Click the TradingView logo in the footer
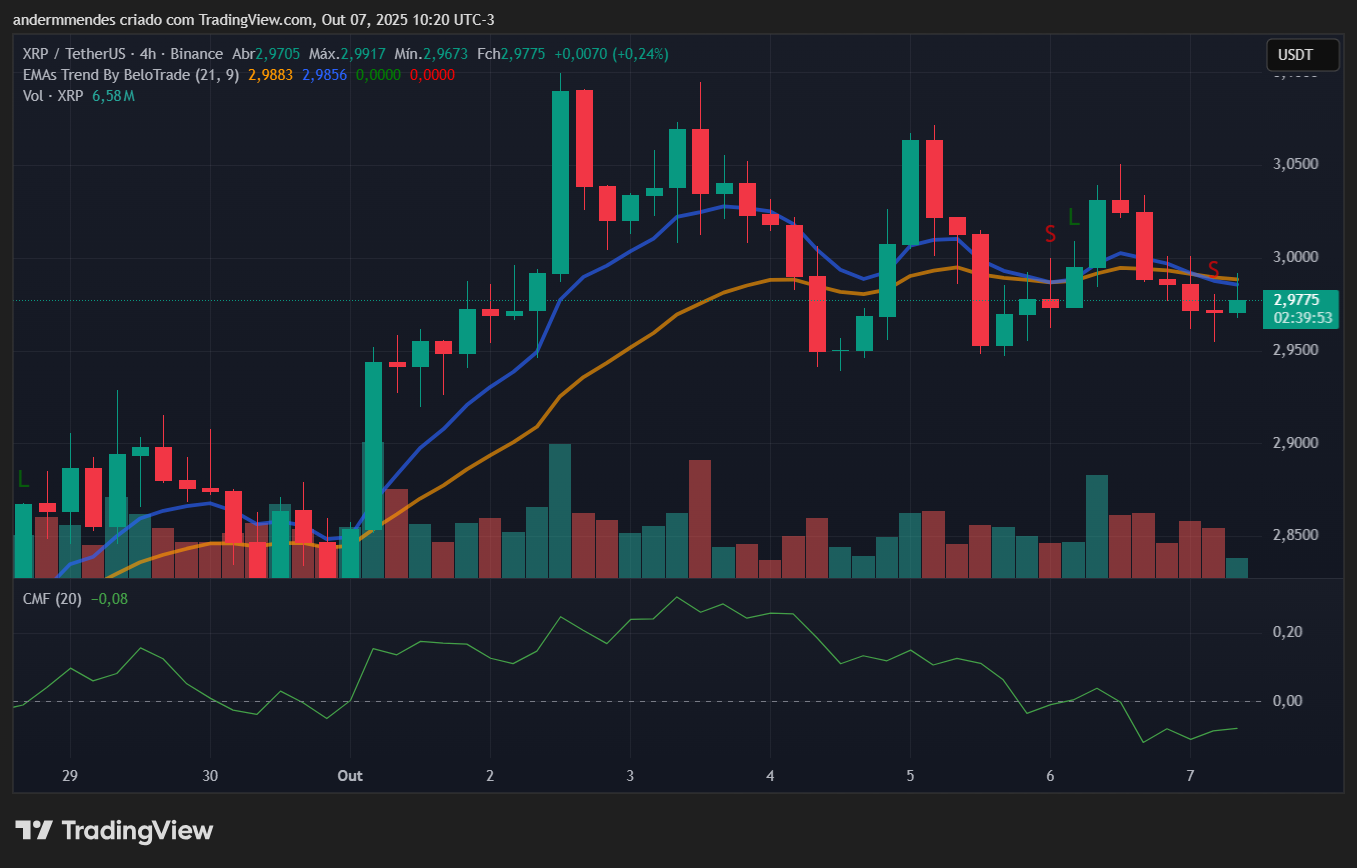The width and height of the screenshot is (1357, 868). [x=114, y=830]
